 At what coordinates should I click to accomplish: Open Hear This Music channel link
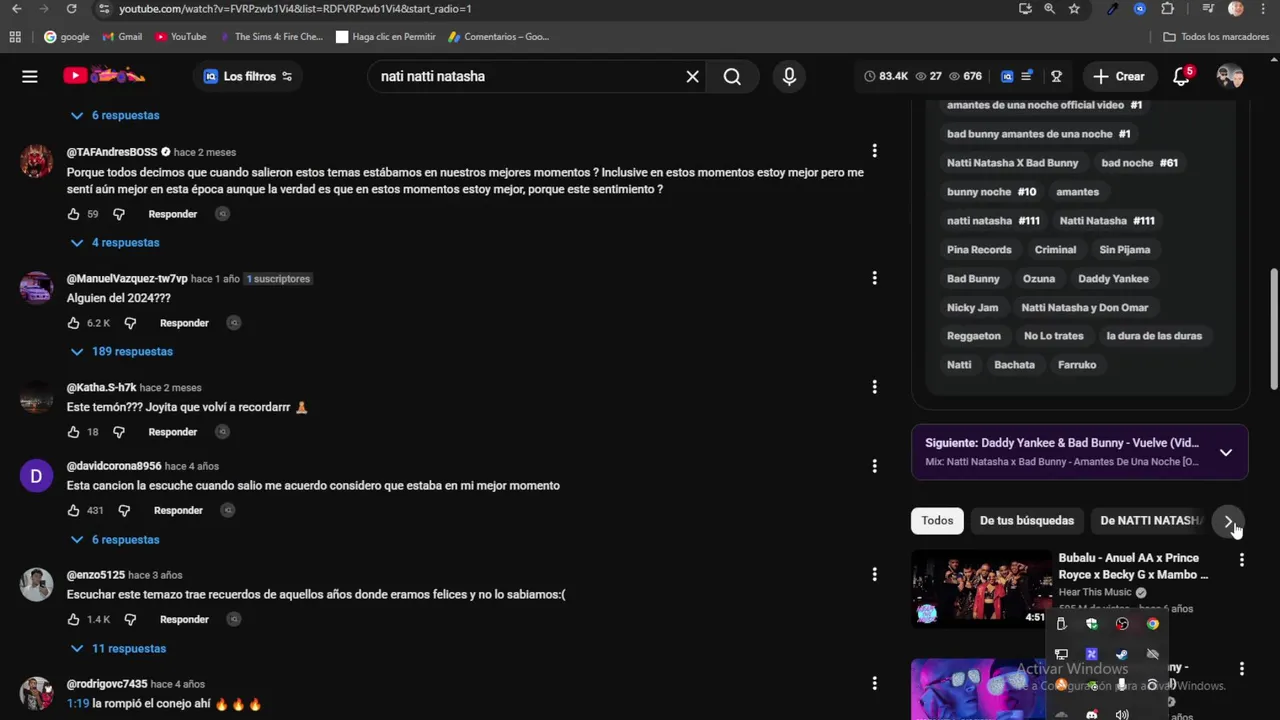[x=1095, y=592]
